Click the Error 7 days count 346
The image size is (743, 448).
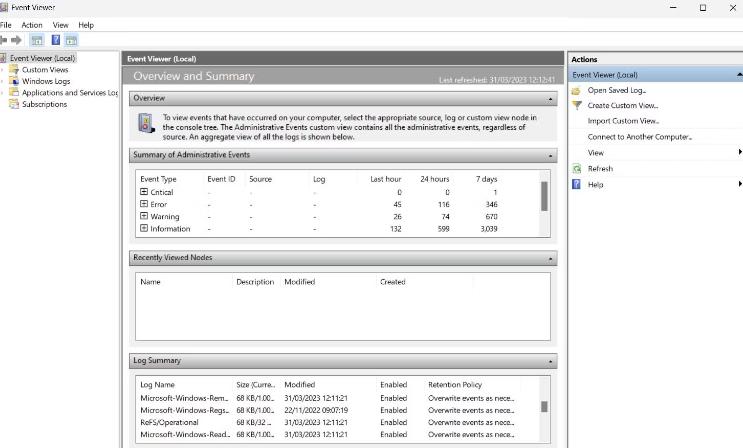(491, 204)
